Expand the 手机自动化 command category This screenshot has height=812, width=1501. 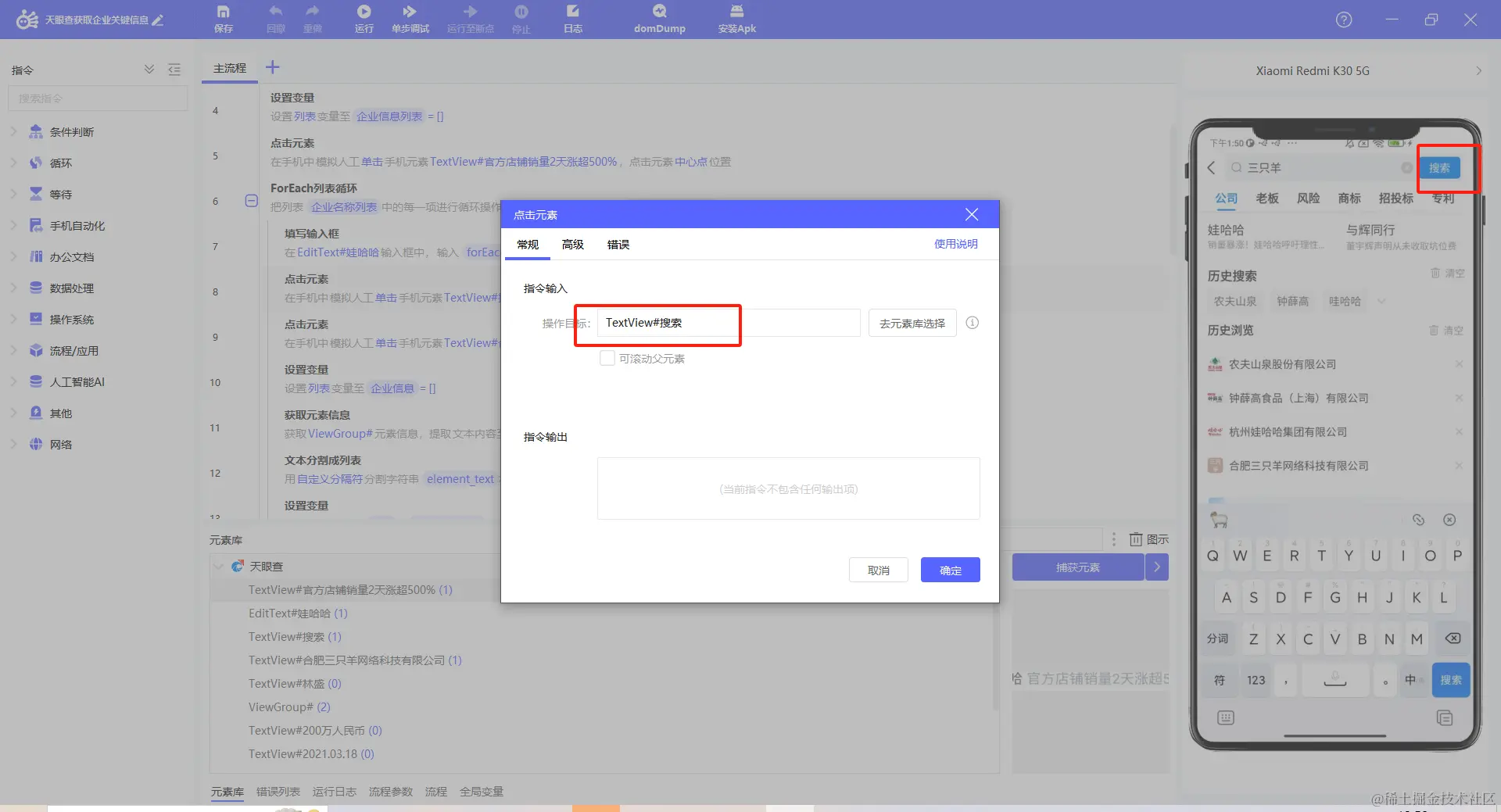pos(13,225)
